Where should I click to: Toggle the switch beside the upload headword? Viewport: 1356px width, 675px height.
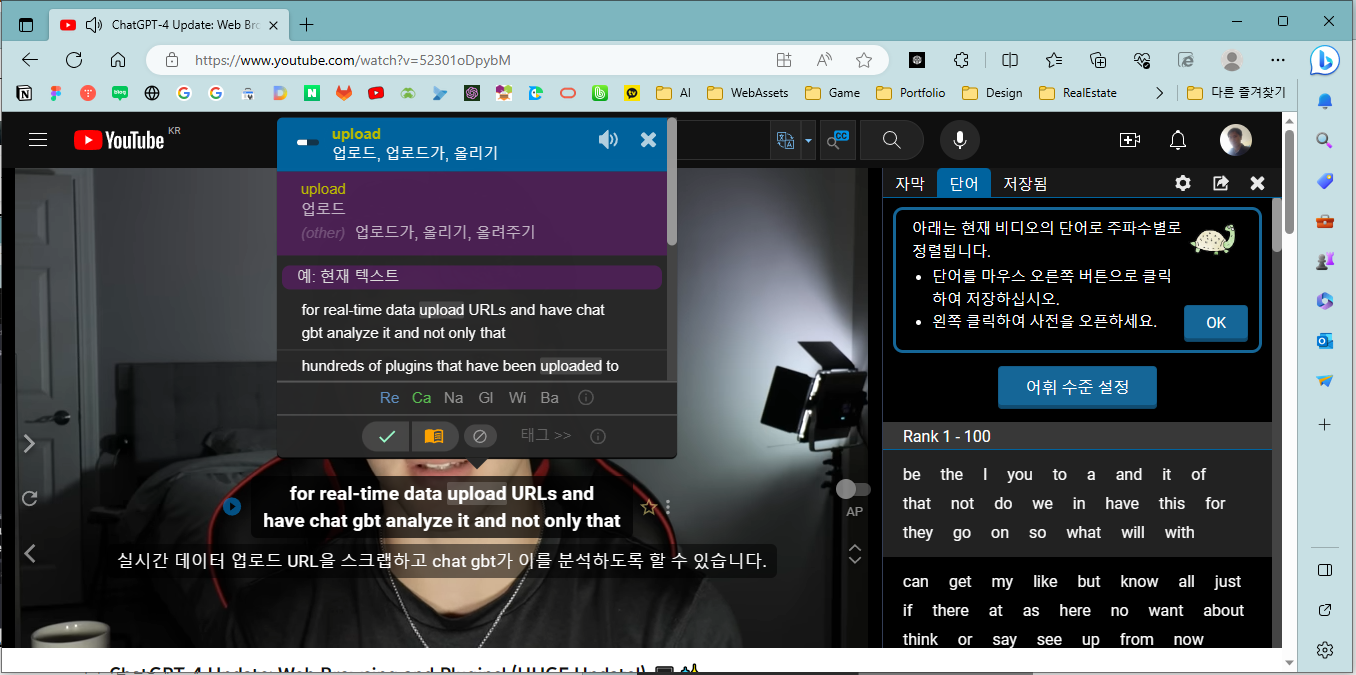coord(308,142)
